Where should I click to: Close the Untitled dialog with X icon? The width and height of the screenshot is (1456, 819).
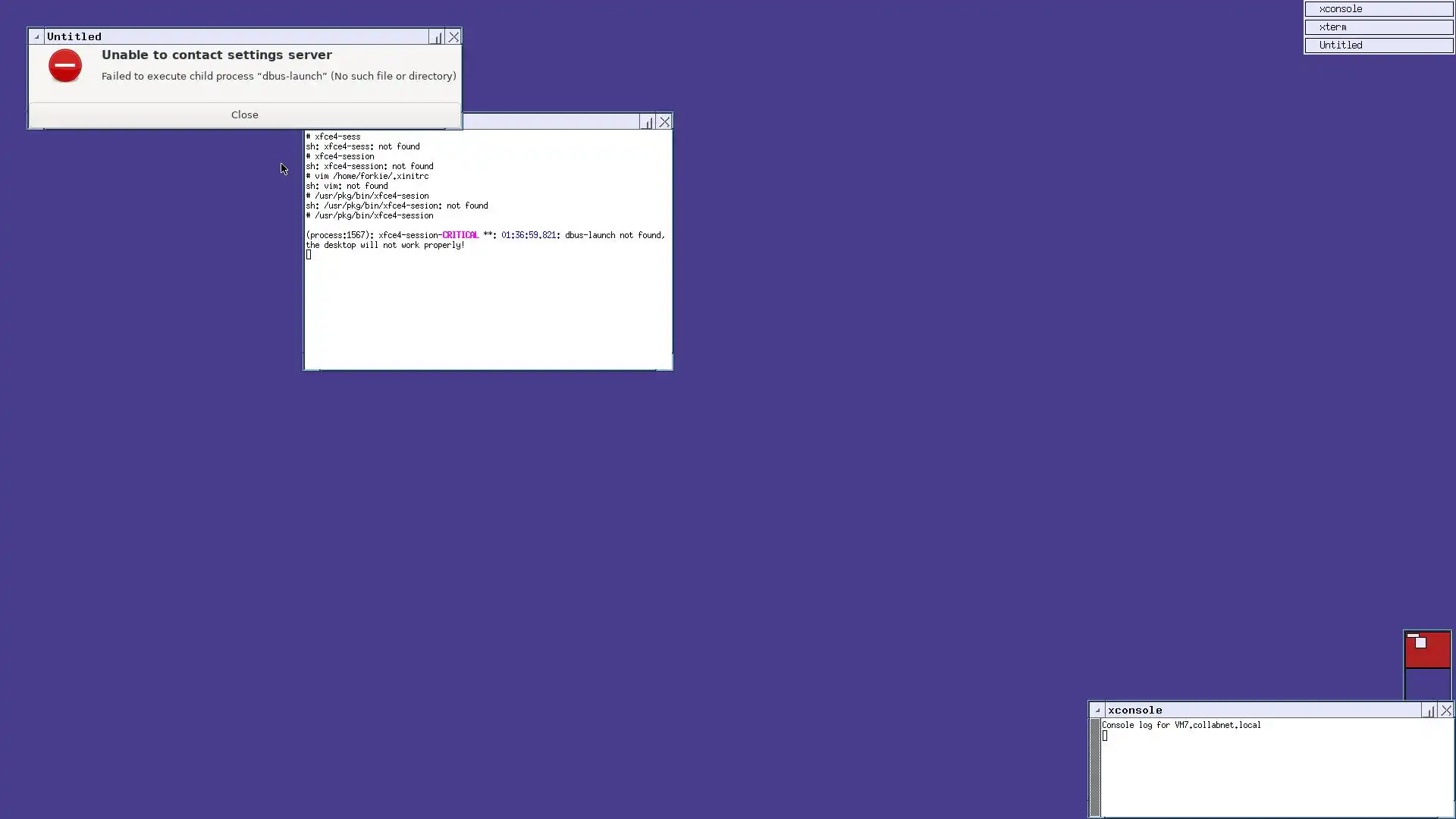[453, 36]
